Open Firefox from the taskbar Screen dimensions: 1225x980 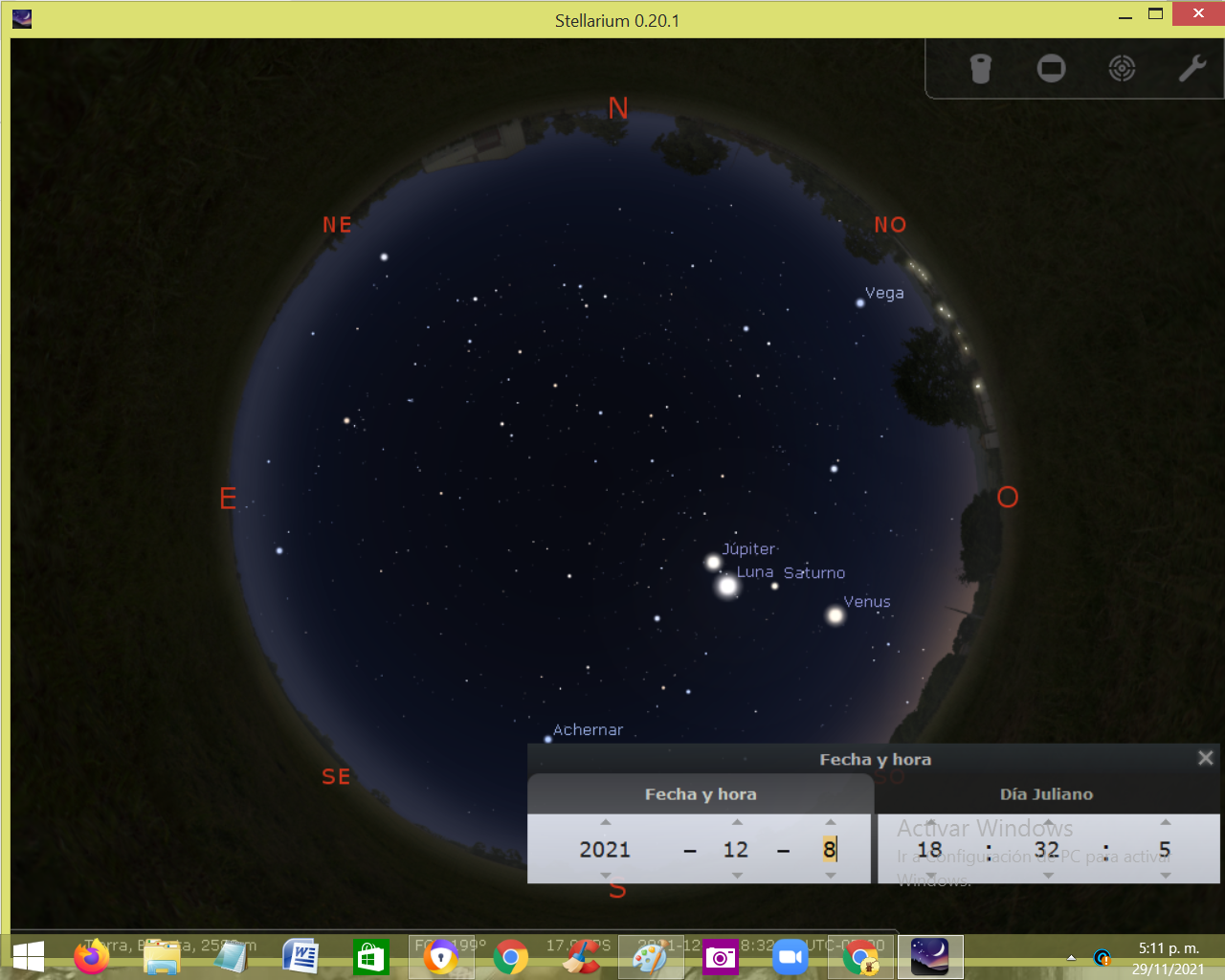(x=92, y=956)
